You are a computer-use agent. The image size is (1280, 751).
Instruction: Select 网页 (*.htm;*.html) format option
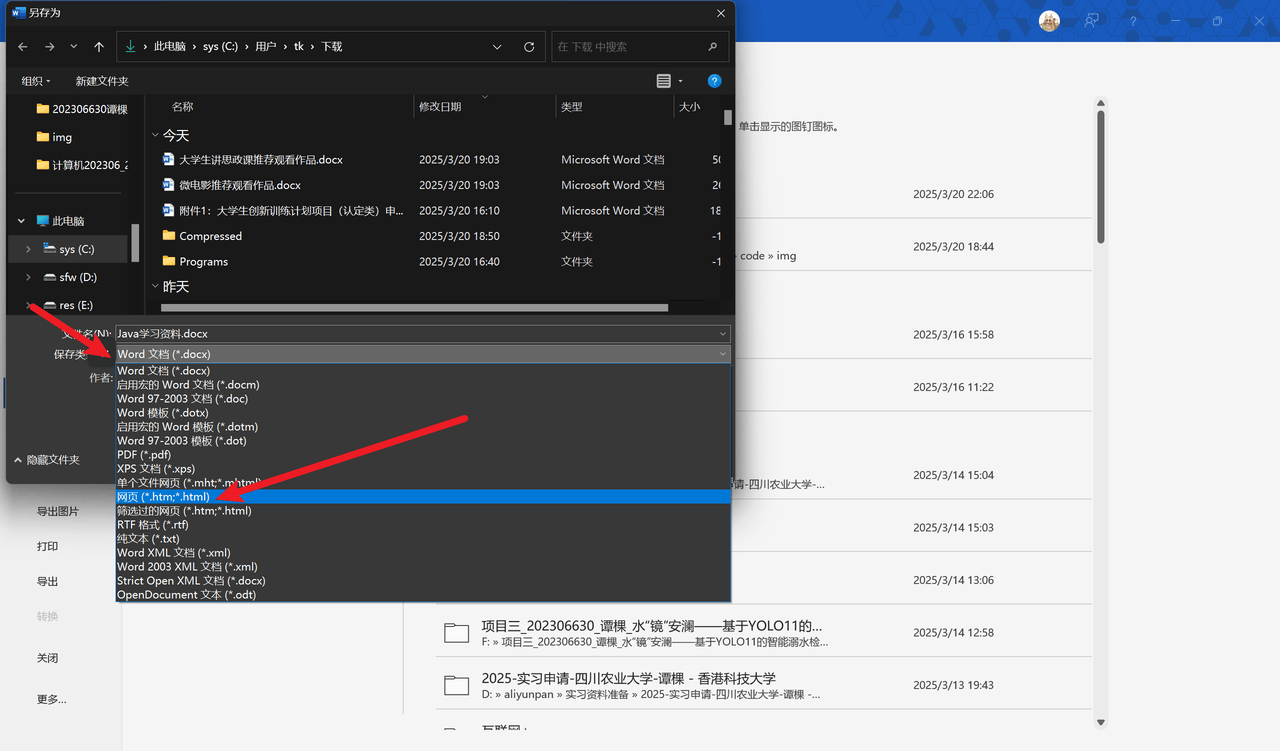[x=163, y=497]
